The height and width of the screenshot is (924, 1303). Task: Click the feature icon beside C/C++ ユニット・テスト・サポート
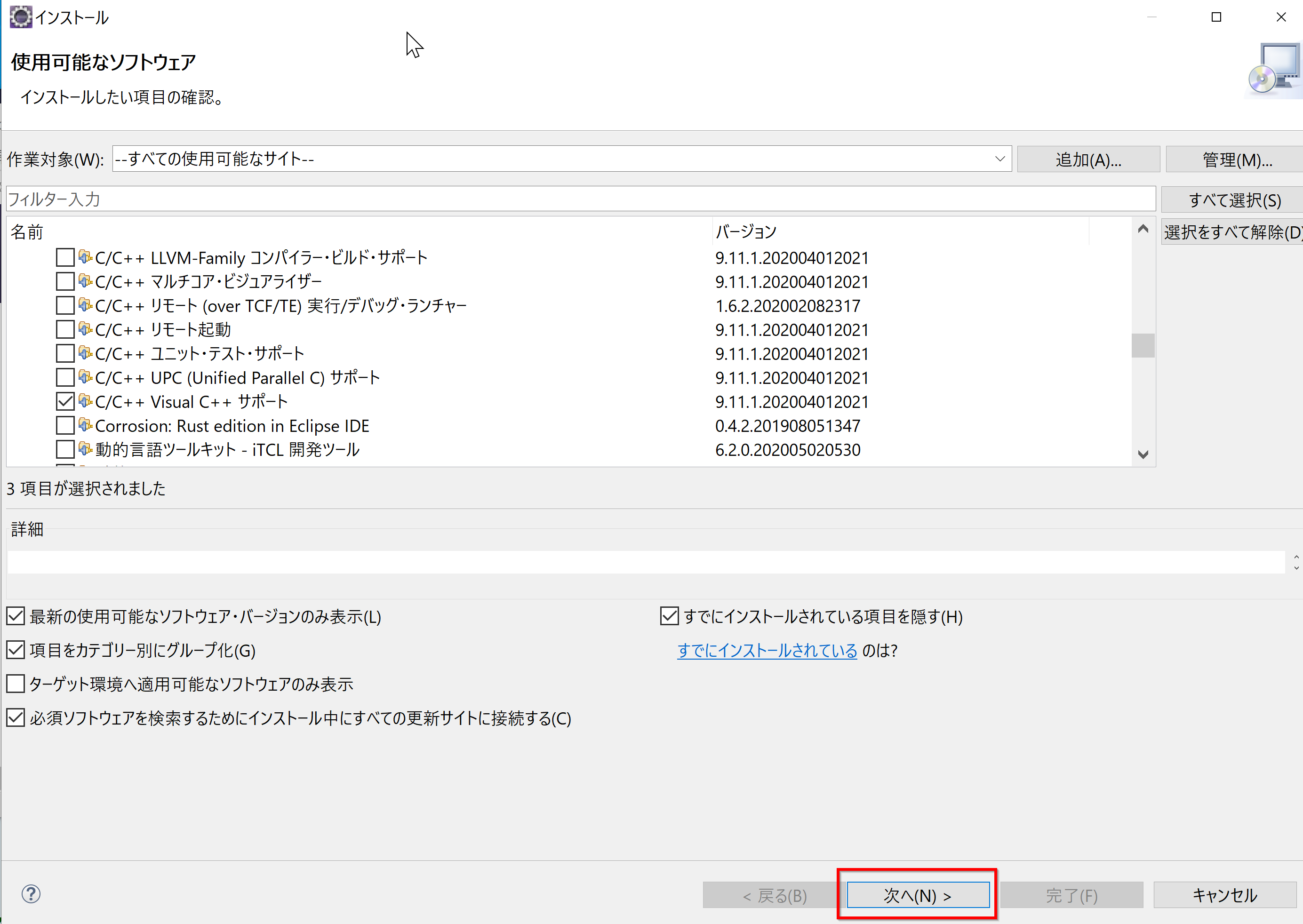click(85, 353)
